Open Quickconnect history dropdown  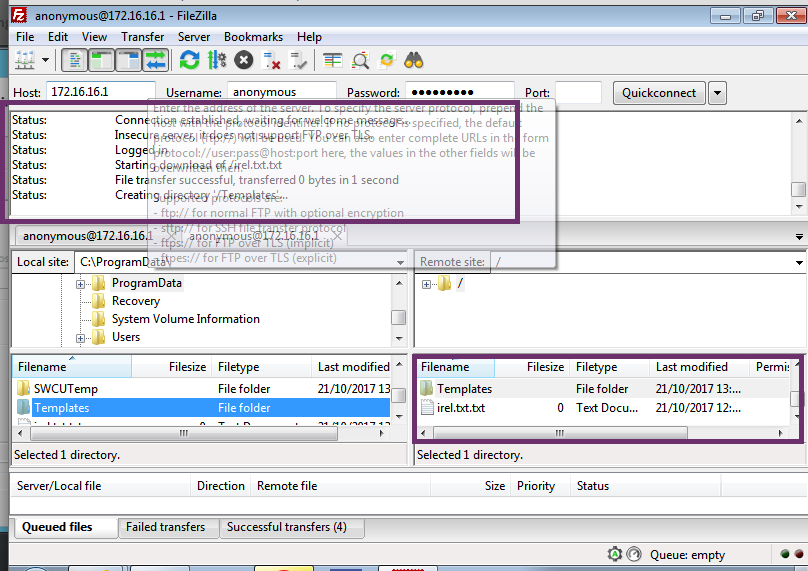coord(717,93)
